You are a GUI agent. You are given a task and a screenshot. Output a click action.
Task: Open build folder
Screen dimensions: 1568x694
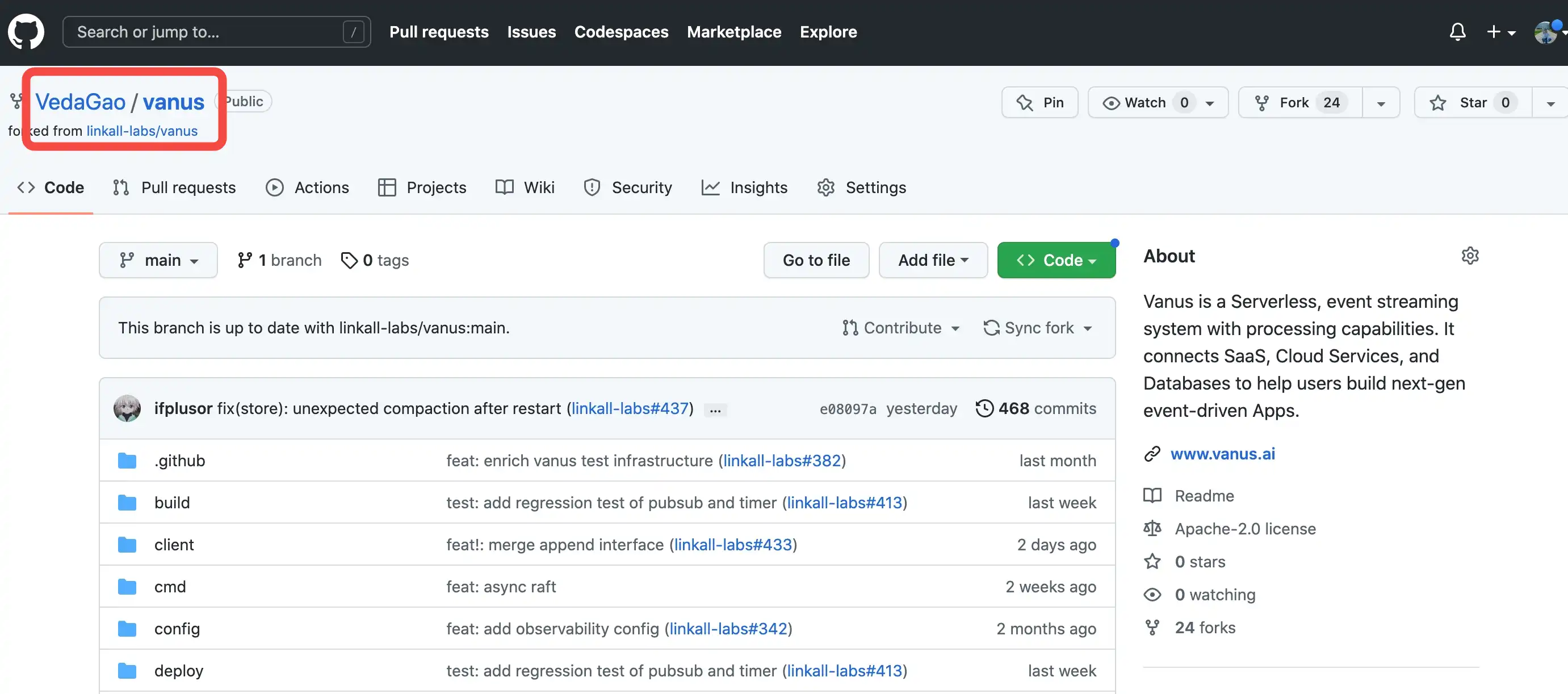172,502
